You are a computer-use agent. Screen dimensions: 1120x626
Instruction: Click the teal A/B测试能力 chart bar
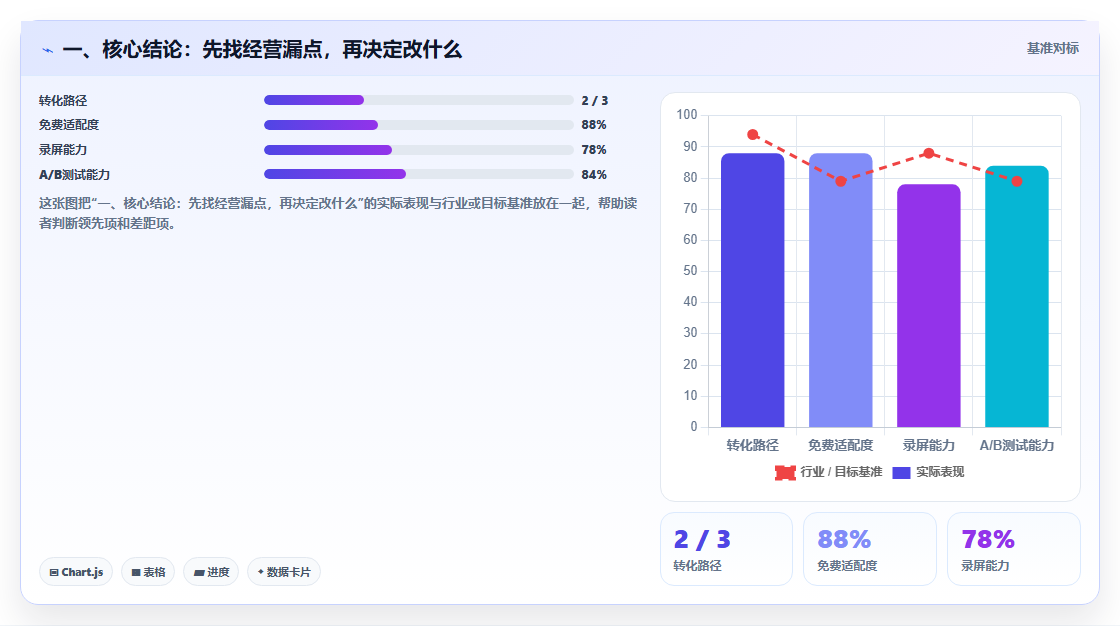pos(1016,297)
